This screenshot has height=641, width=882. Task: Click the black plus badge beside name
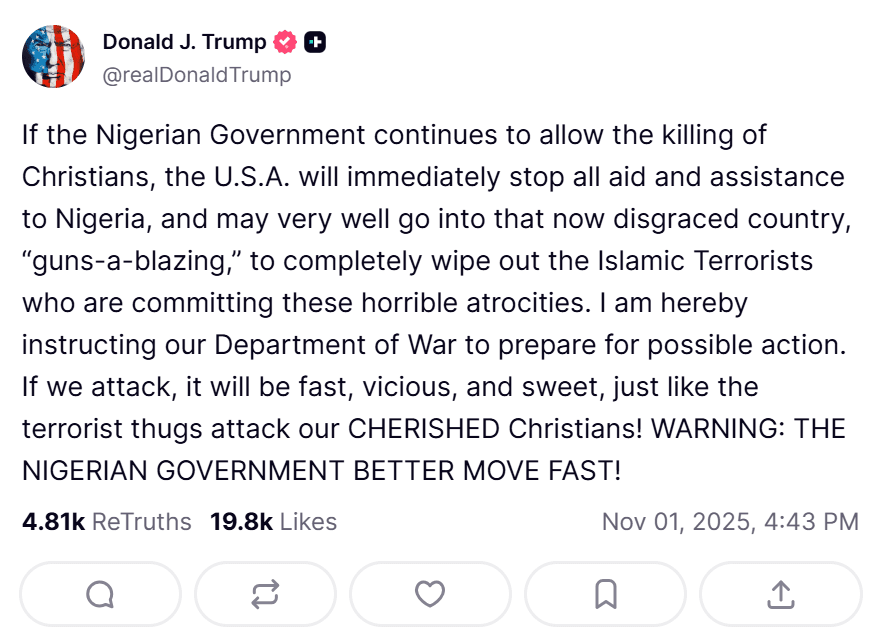pyautogui.click(x=315, y=42)
